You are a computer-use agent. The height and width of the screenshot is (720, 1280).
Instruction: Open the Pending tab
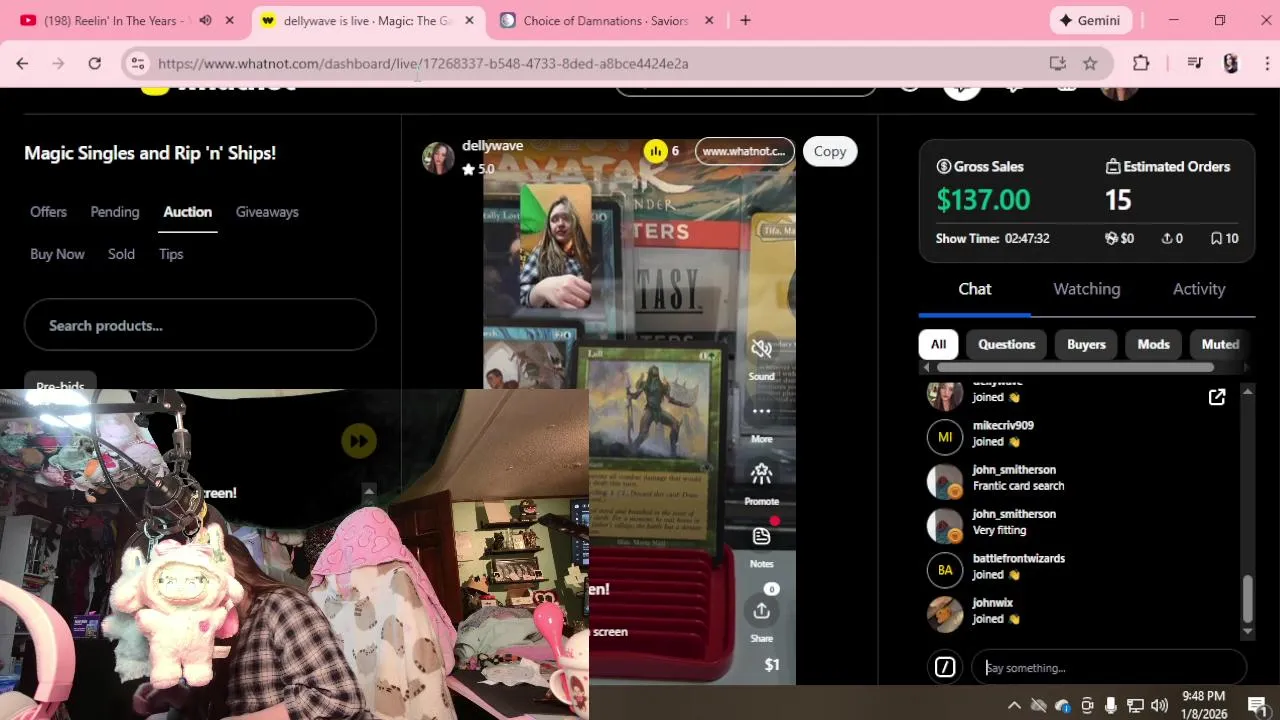[x=115, y=212]
